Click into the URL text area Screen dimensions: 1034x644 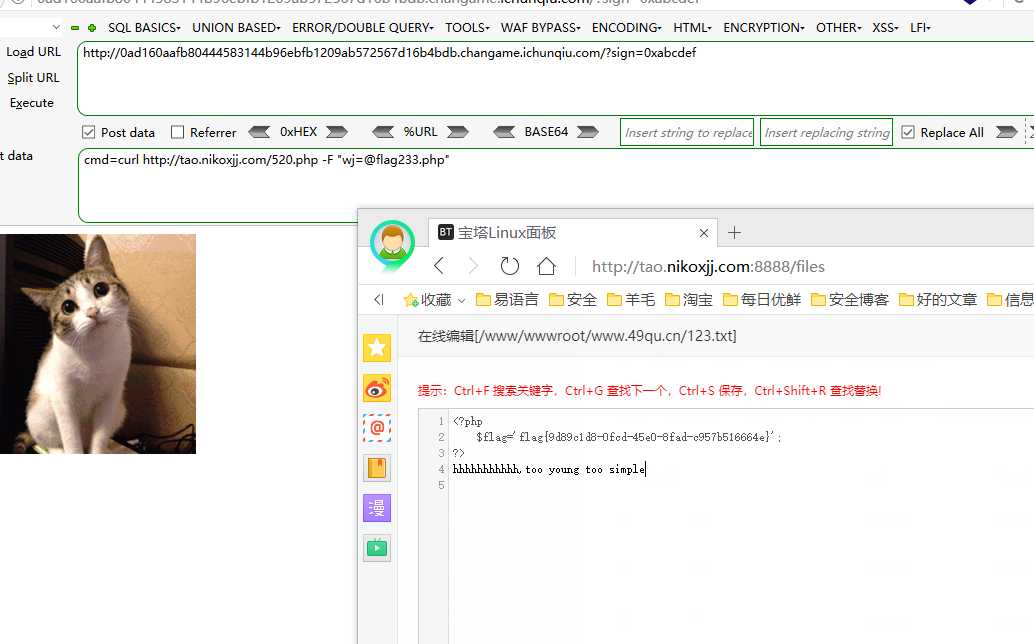[x=555, y=78]
